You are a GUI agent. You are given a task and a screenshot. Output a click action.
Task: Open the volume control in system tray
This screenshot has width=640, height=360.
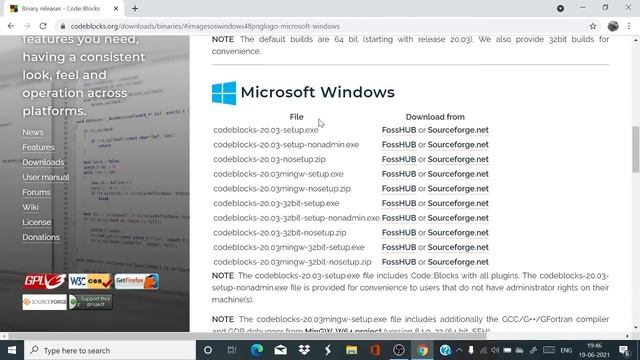[x=495, y=350]
